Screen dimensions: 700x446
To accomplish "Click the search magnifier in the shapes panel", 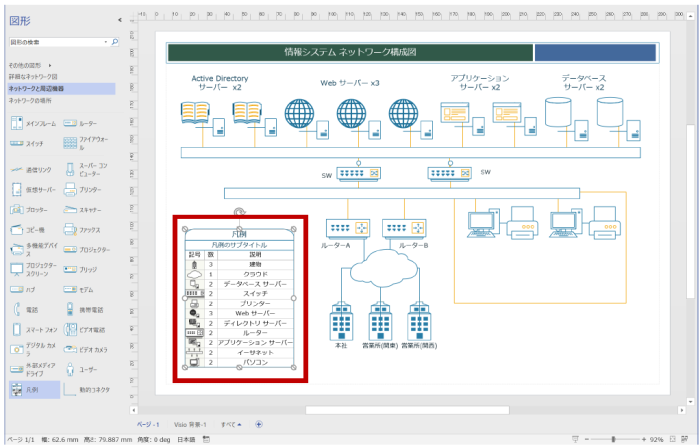I will [x=115, y=42].
